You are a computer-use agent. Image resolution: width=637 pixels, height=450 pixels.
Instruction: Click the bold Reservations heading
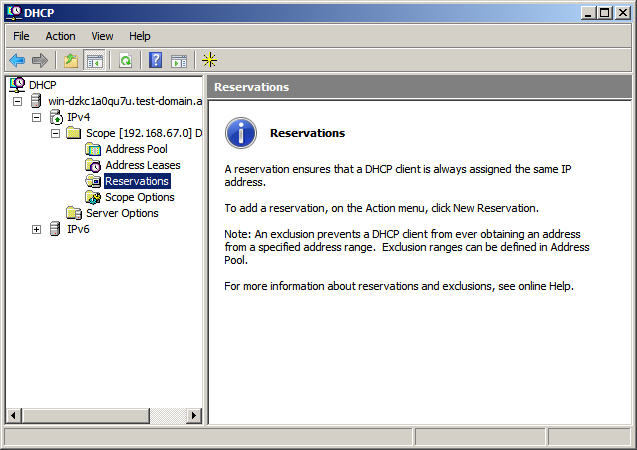tap(308, 133)
